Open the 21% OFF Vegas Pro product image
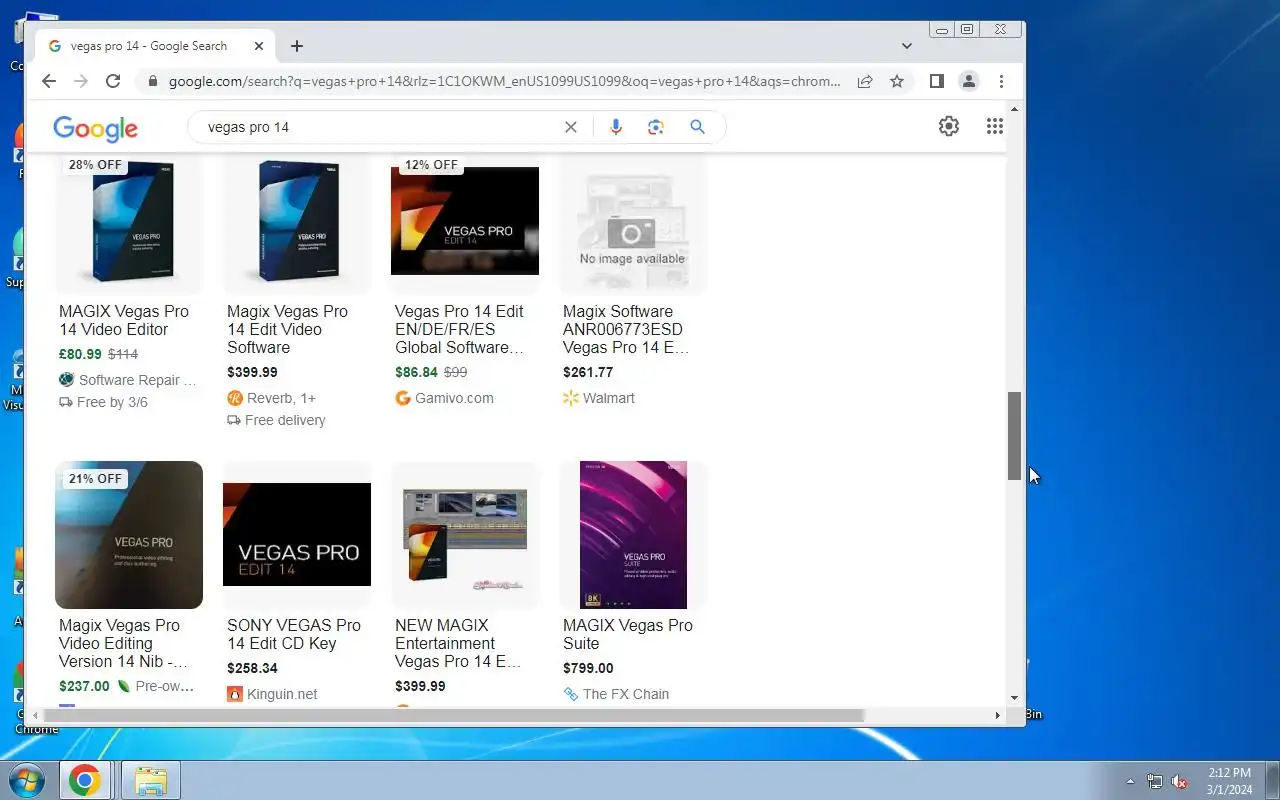Image resolution: width=1280 pixels, height=800 pixels. pos(129,535)
